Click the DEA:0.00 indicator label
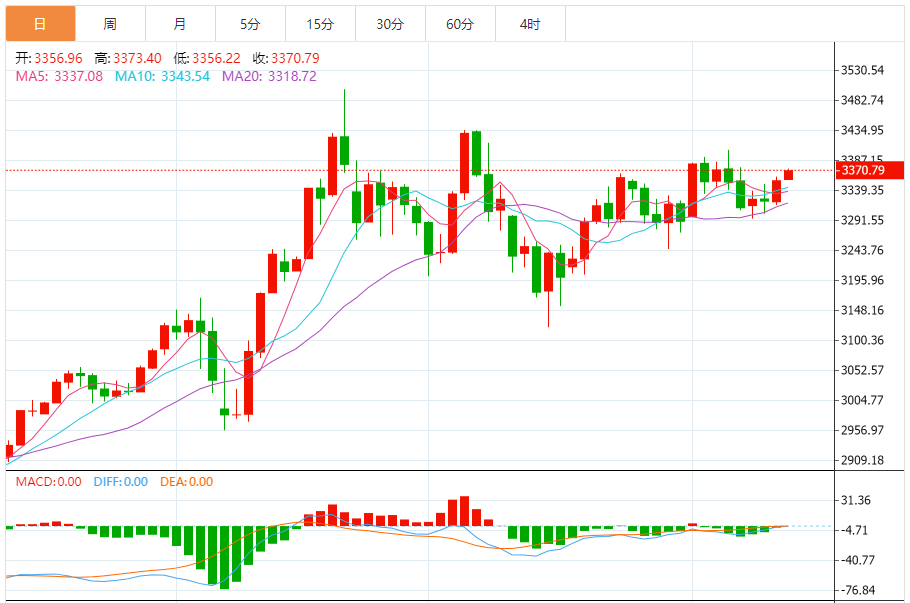910x603 pixels. (186, 482)
